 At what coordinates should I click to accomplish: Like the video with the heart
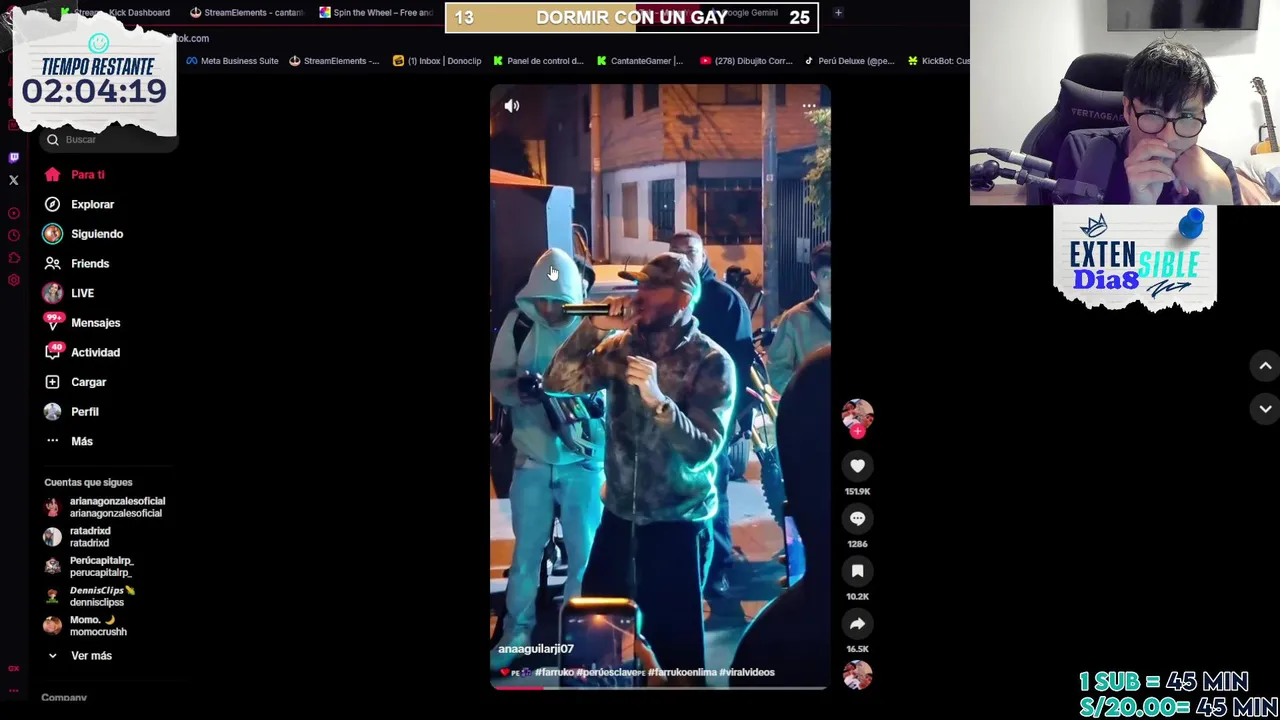click(857, 466)
